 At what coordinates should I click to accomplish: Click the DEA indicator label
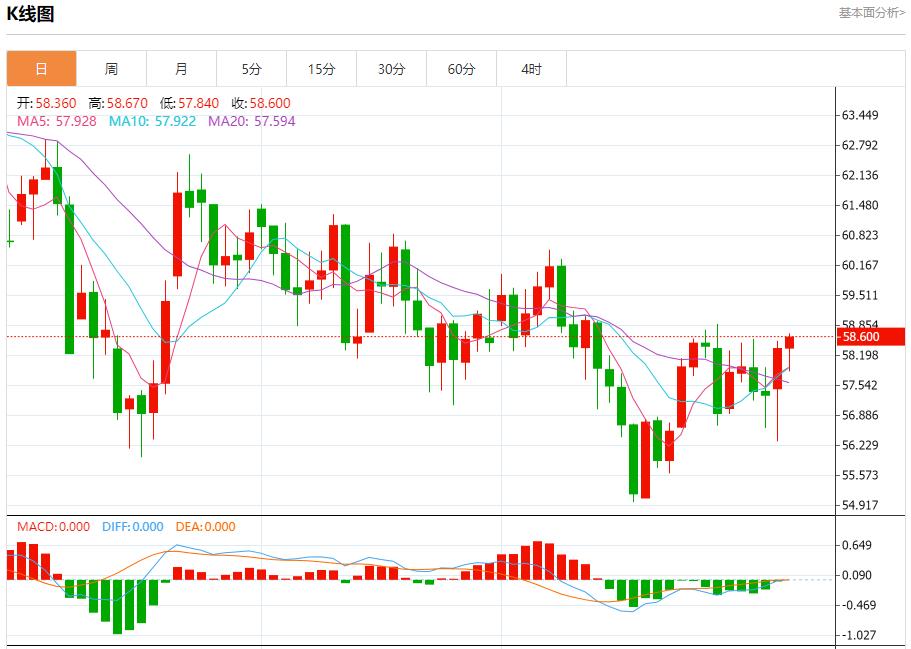coord(205,527)
